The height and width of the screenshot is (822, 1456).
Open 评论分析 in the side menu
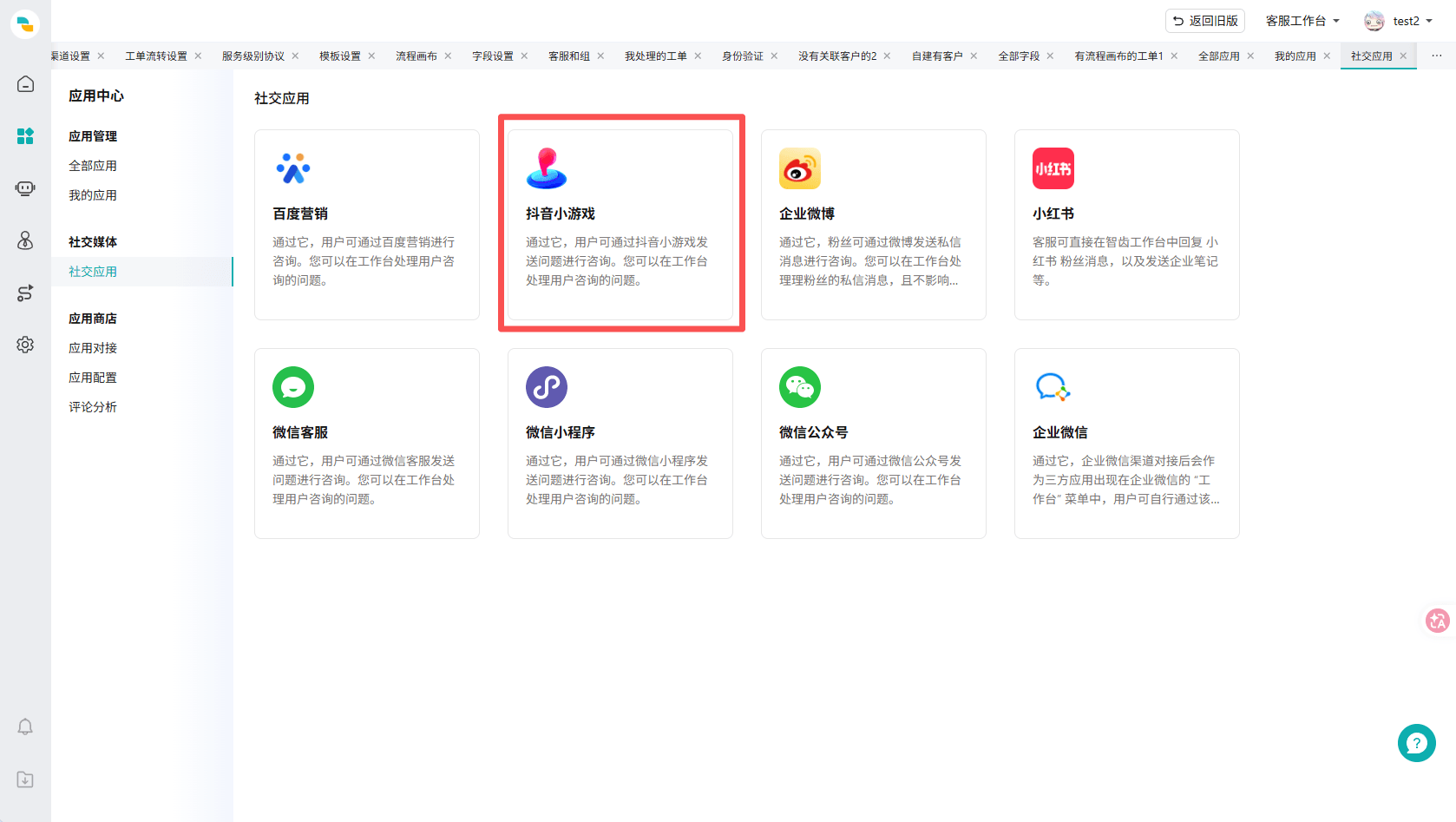point(93,407)
